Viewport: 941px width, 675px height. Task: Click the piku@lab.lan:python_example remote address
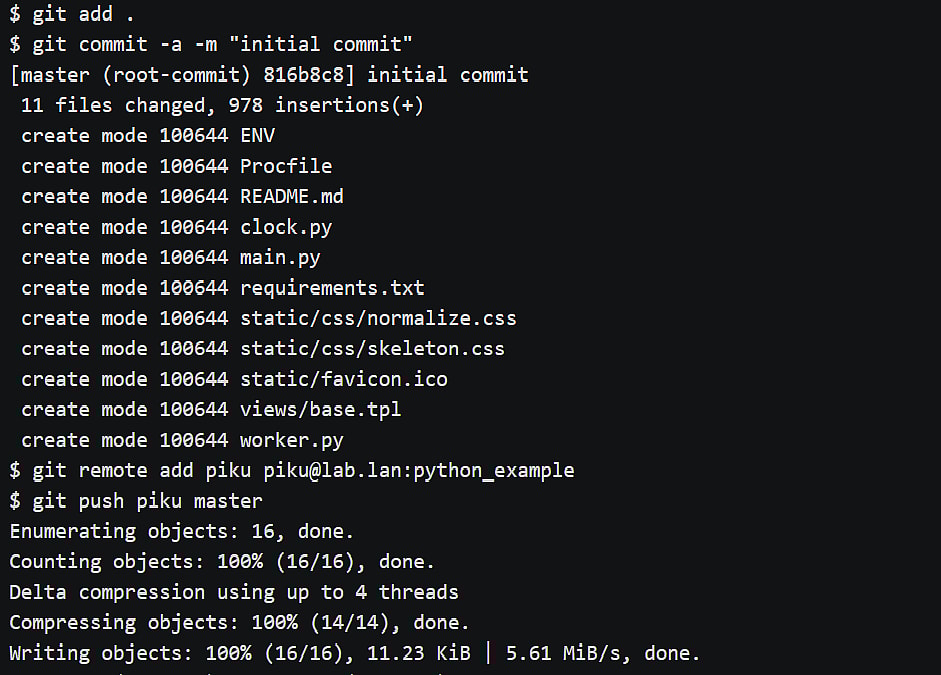point(419,471)
